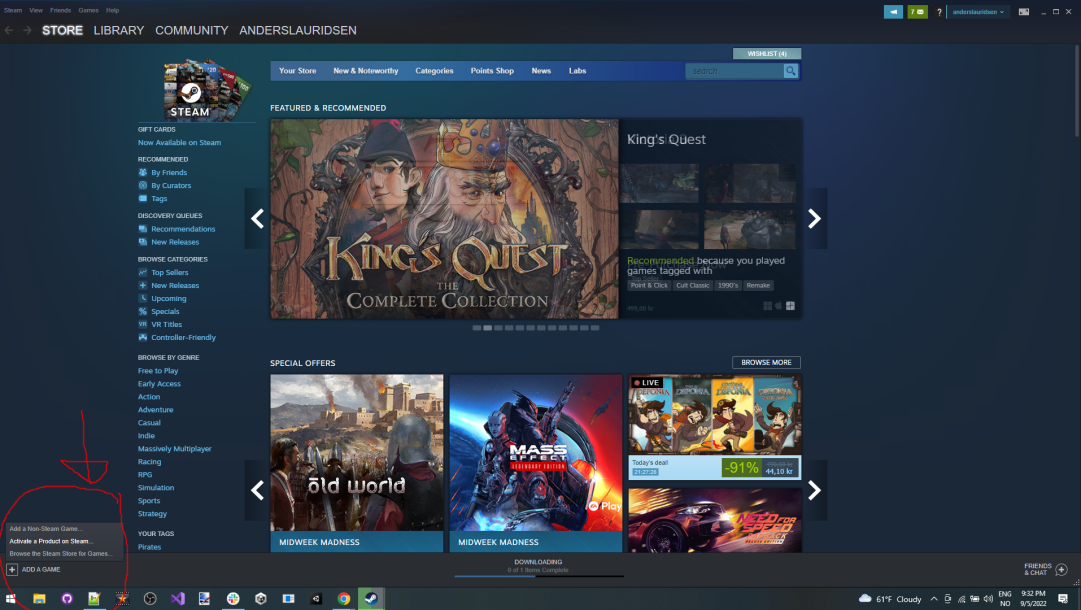Open the green inbox notifications icon

point(917,12)
